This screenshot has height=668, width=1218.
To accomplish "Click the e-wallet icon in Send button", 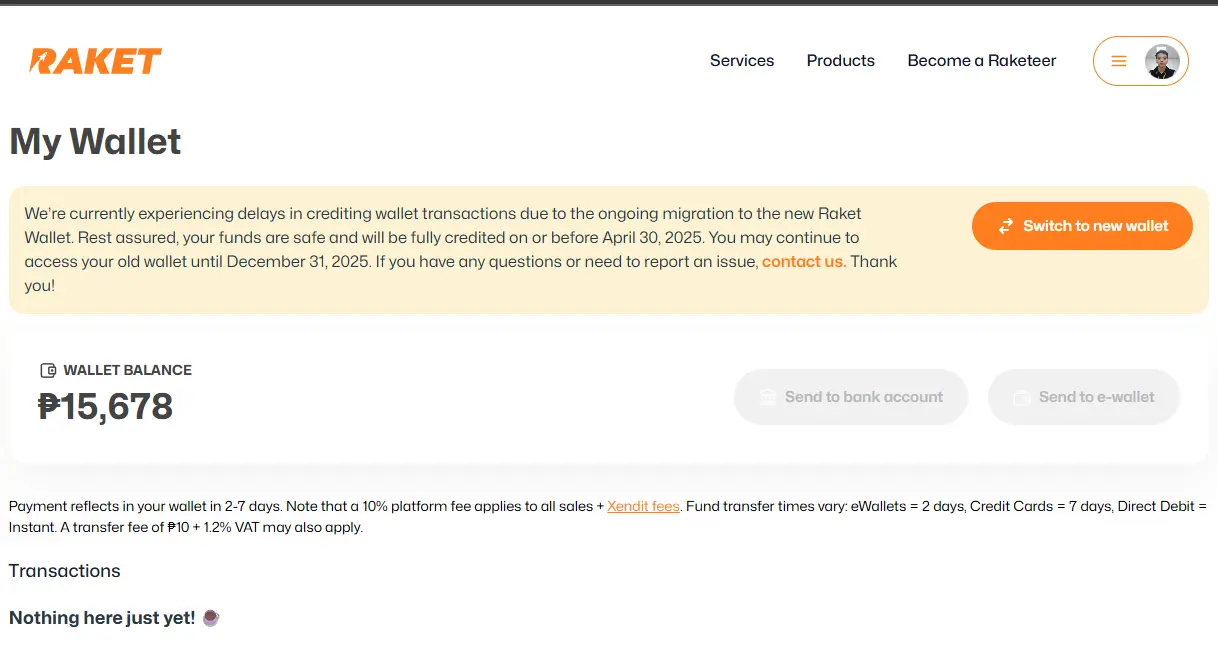I will tap(1022, 397).
